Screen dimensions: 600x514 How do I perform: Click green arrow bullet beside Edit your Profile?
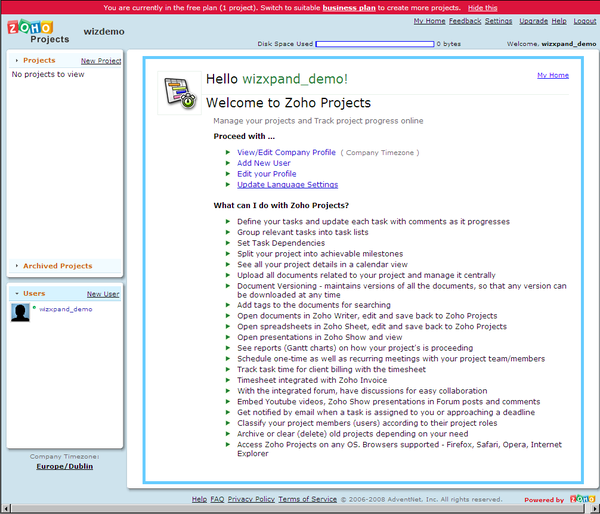pyautogui.click(x=228, y=174)
